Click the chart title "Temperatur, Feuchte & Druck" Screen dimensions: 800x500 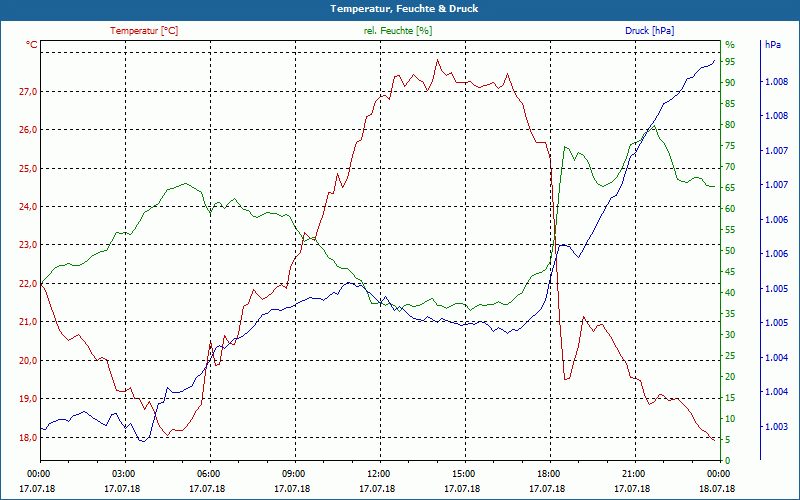click(404, 9)
